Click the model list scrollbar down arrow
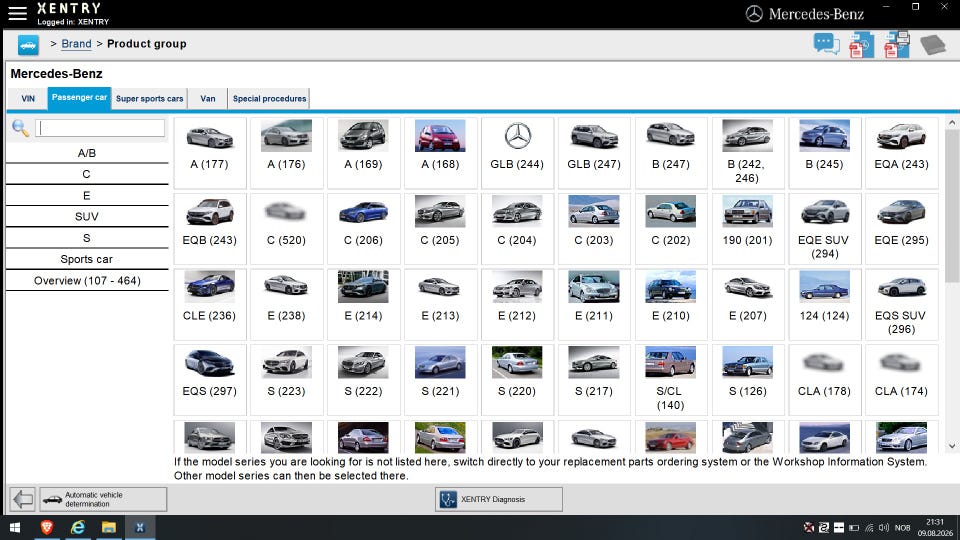Image resolution: width=960 pixels, height=540 pixels. (952, 446)
